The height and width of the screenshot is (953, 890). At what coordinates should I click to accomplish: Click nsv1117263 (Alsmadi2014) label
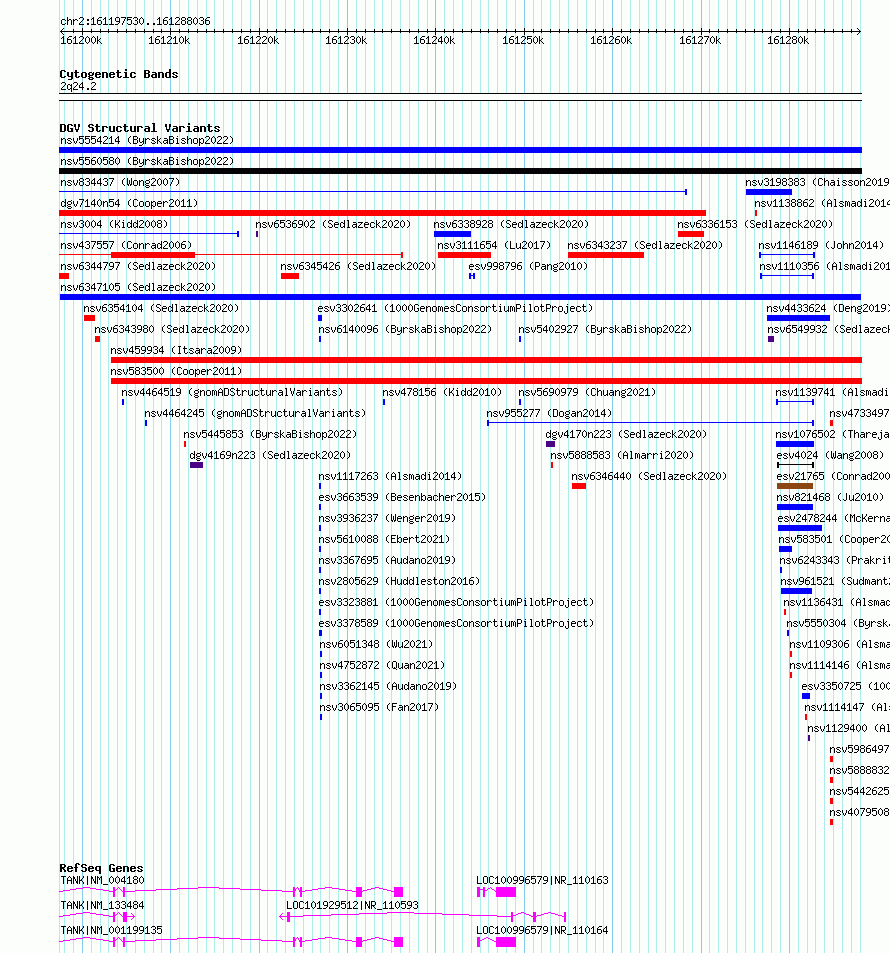[390, 476]
